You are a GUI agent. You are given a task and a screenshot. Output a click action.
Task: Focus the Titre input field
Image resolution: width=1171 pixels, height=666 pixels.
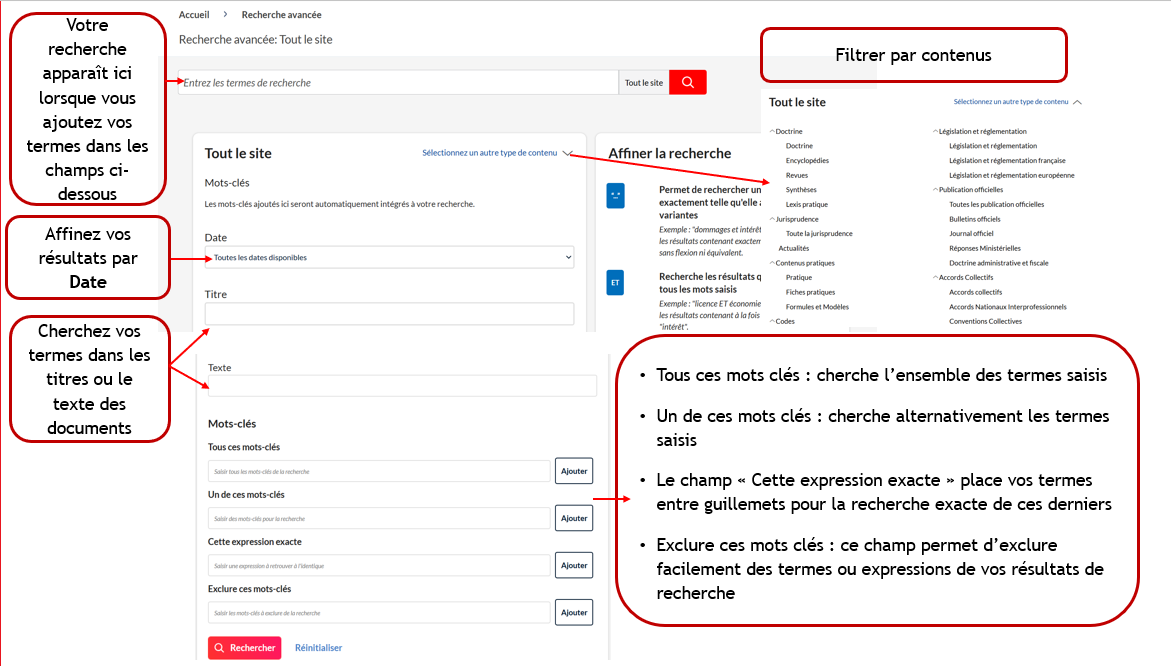click(389, 314)
